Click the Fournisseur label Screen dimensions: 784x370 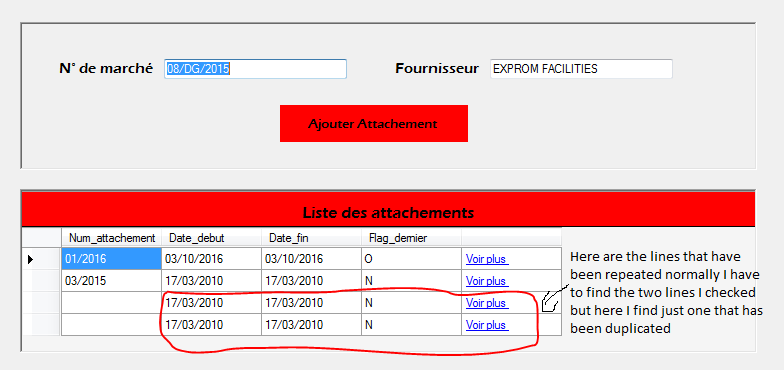coord(437,68)
